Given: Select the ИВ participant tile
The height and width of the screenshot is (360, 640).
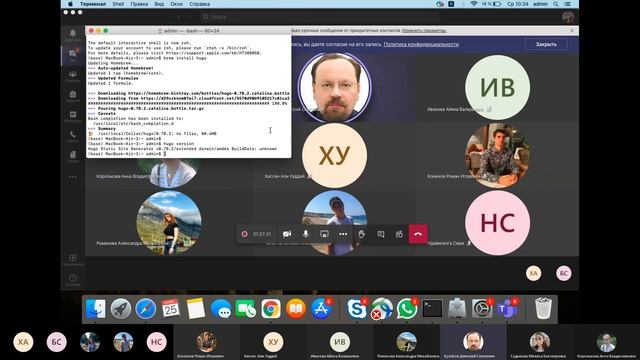Looking at the screenshot, I should click(x=498, y=87).
